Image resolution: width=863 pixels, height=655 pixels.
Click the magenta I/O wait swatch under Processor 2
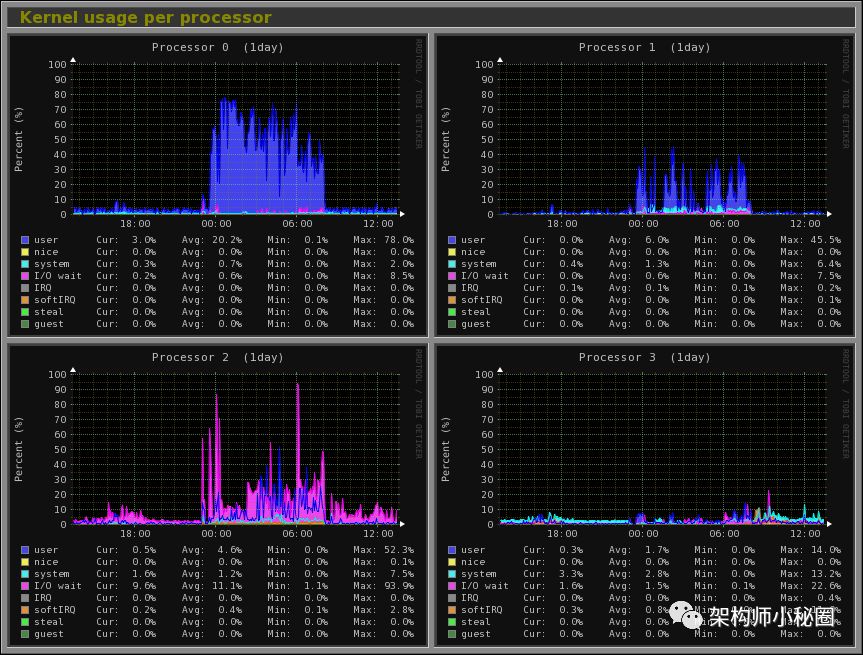pyautogui.click(x=25, y=586)
